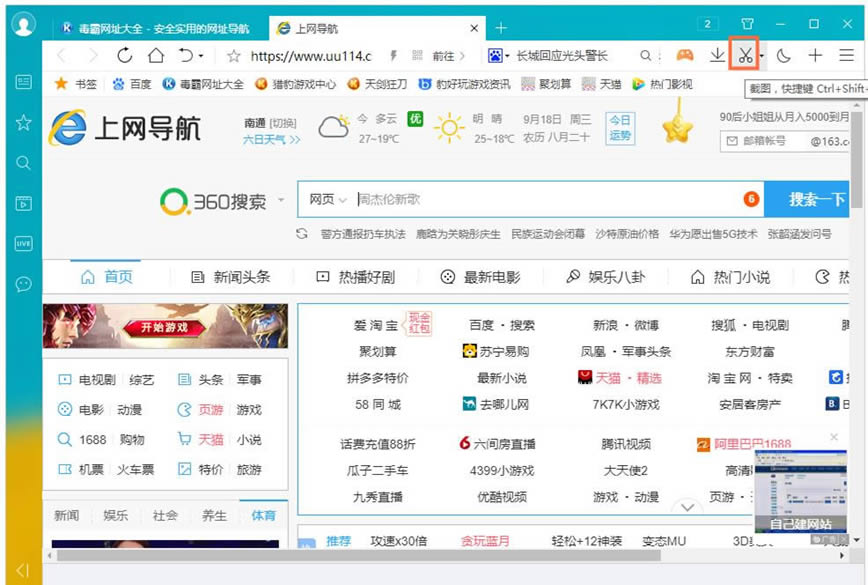Image resolution: width=868 pixels, height=585 pixels.
Task: Click the 搜索一下 search button
Action: [x=815, y=200]
